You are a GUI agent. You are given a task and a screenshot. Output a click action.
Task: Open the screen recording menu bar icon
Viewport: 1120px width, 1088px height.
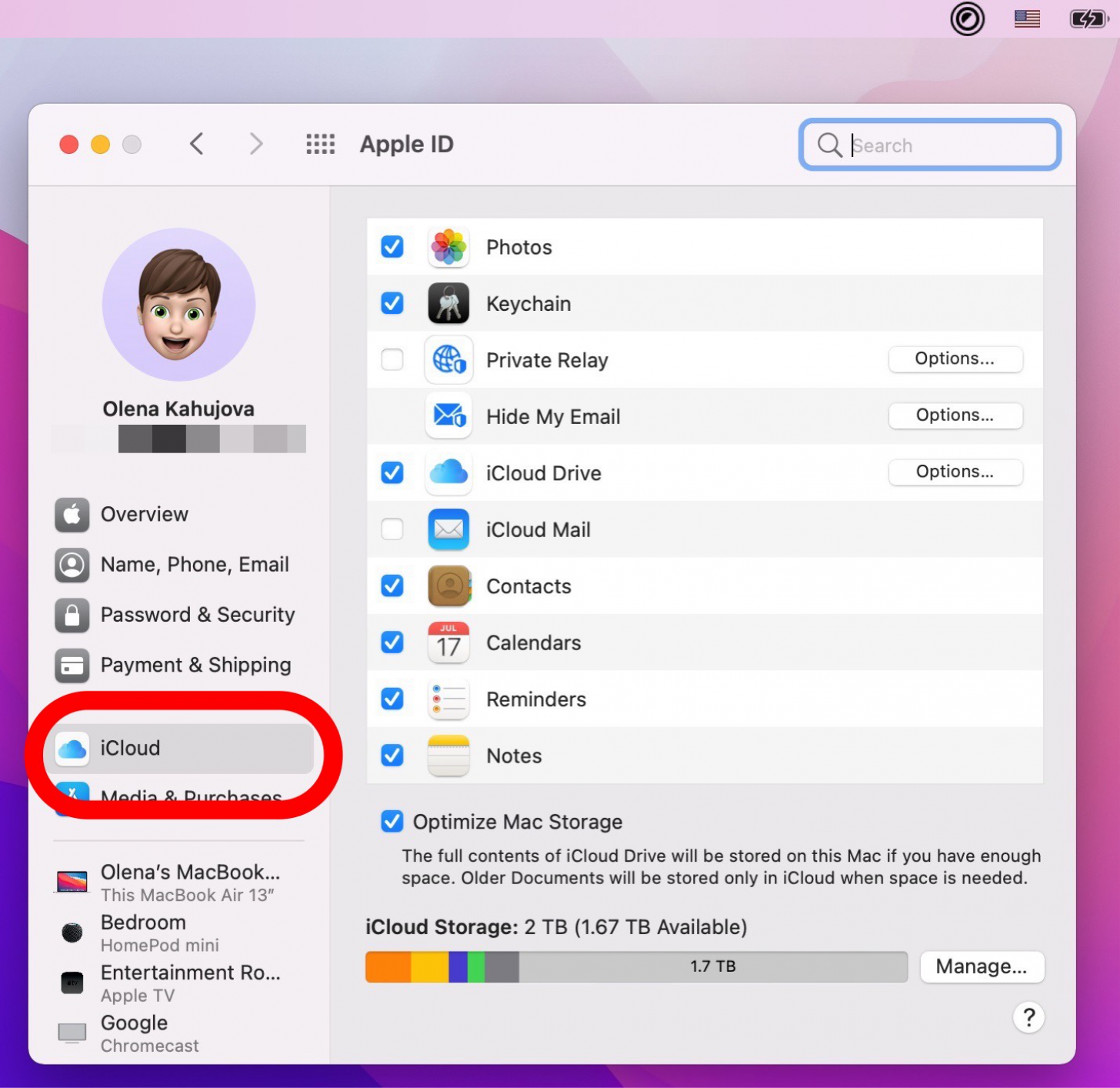967,18
